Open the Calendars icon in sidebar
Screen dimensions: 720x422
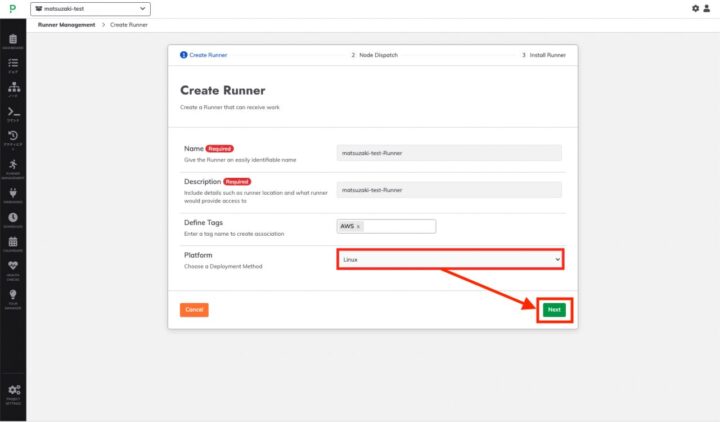tap(13, 242)
